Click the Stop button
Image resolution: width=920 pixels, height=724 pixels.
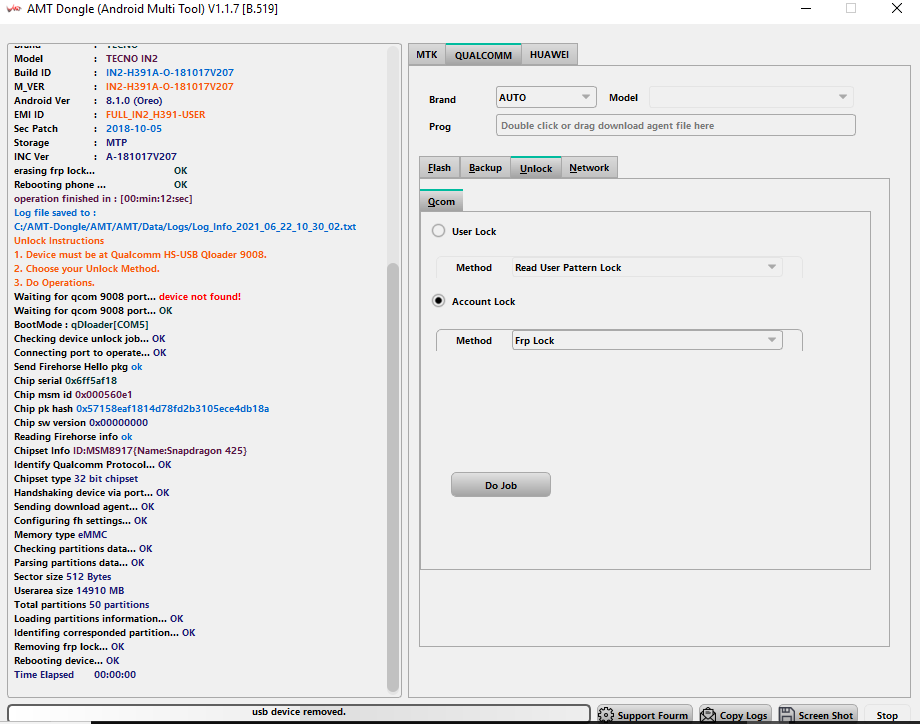tap(887, 715)
